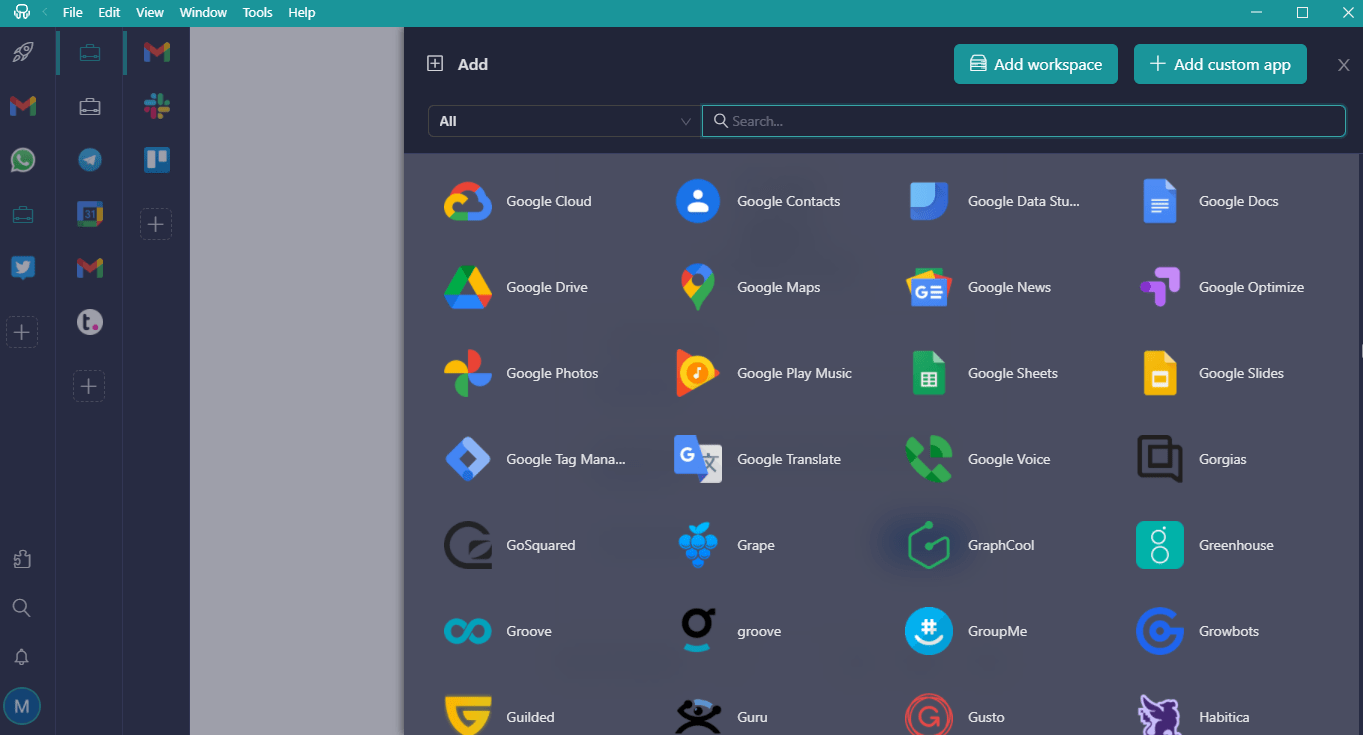Click the Add custom app button
1363x735 pixels.
pyautogui.click(x=1220, y=64)
